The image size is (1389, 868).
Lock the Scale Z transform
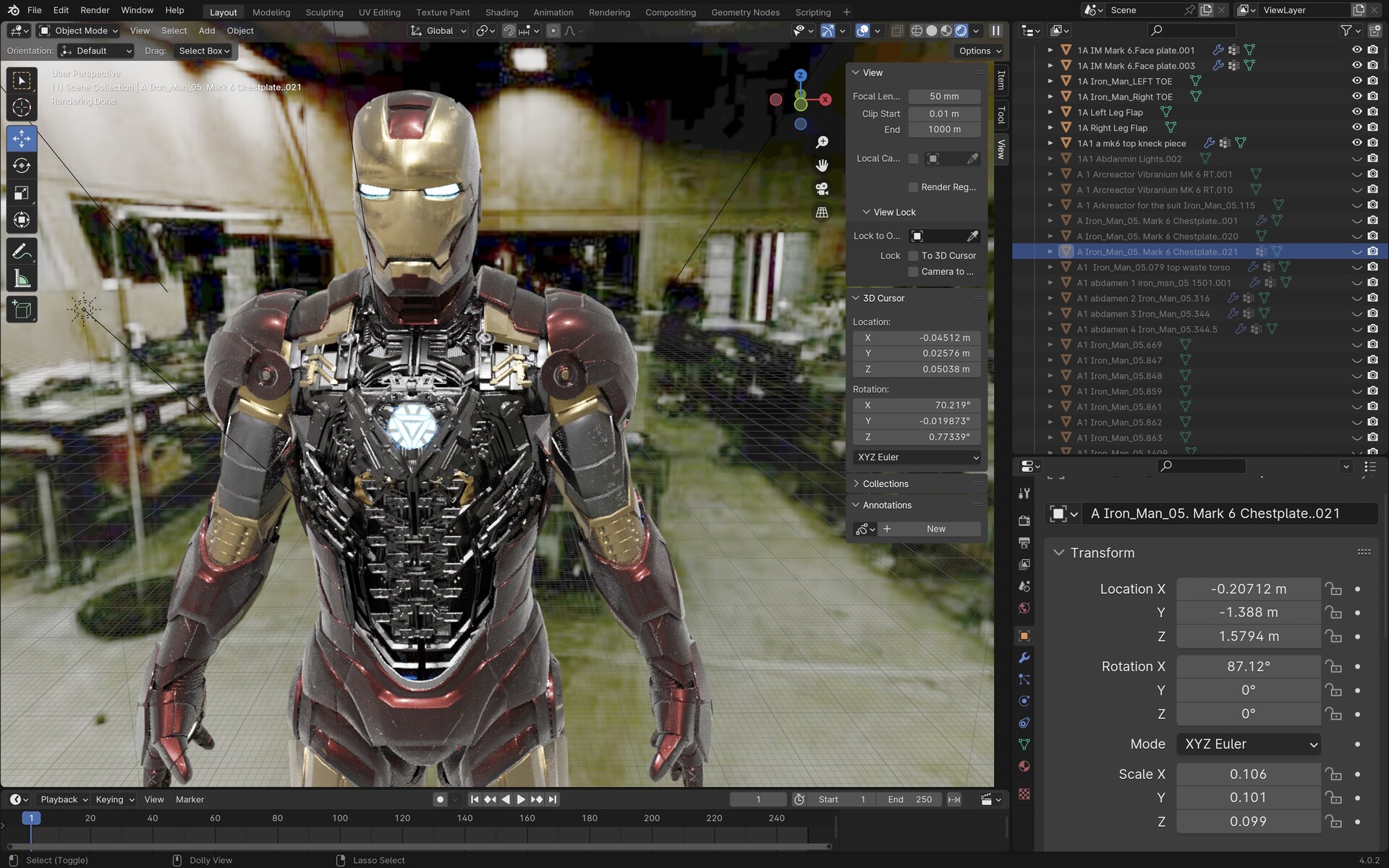click(x=1333, y=822)
